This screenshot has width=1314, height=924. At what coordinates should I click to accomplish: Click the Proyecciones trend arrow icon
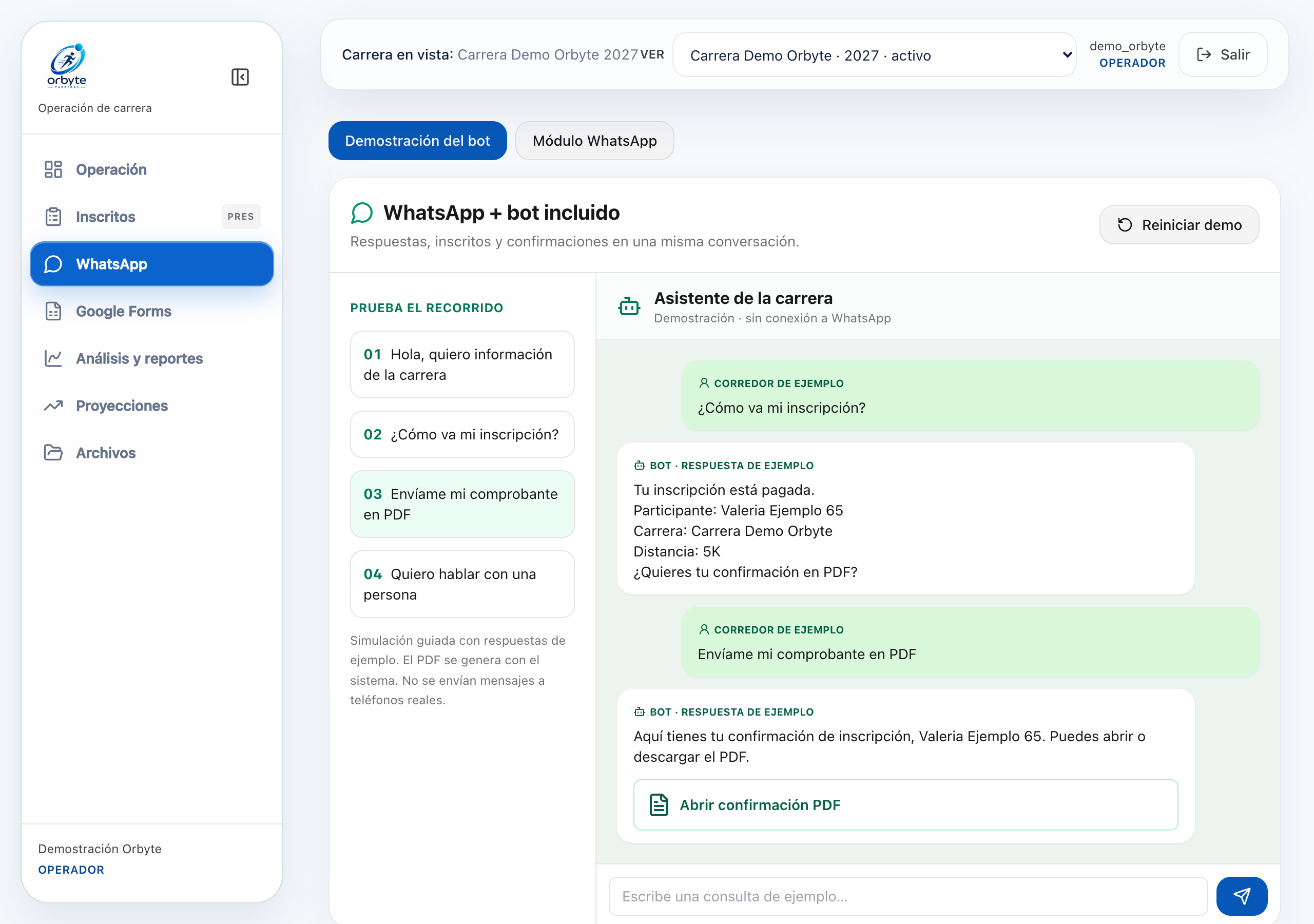[x=53, y=406]
